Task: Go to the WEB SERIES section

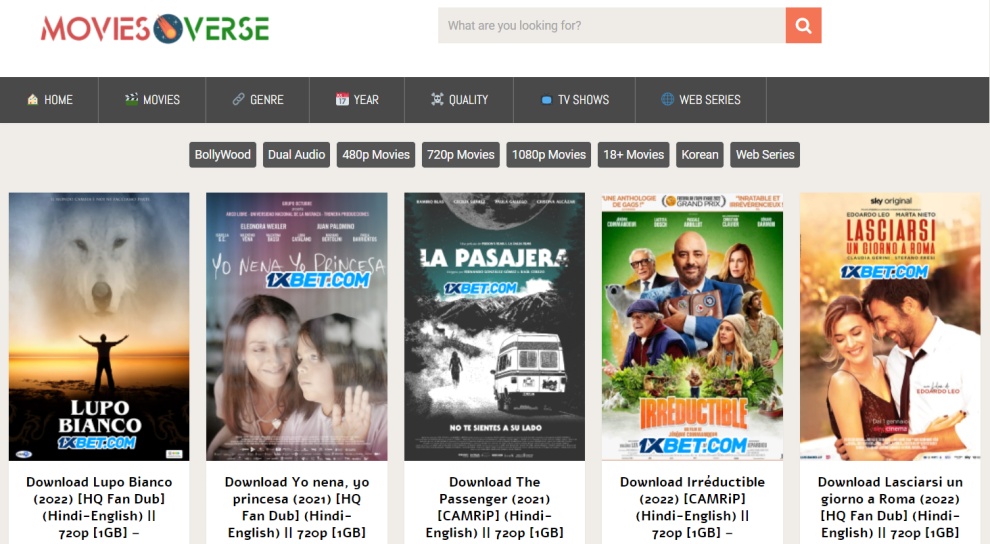Action: [701, 100]
